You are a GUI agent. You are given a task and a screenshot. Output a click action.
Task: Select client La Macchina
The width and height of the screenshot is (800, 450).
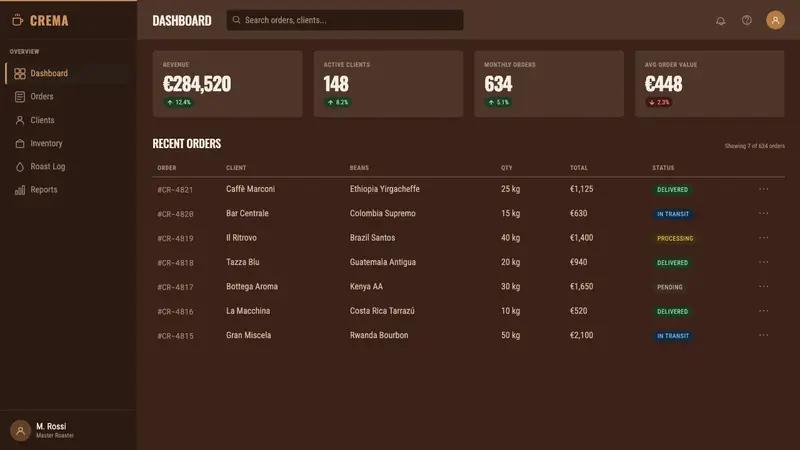248,311
